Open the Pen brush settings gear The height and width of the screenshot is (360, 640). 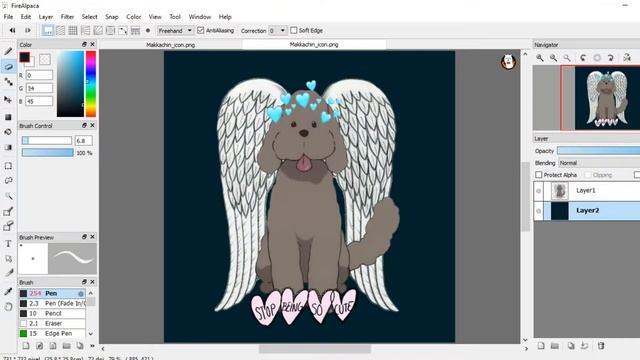(81, 293)
